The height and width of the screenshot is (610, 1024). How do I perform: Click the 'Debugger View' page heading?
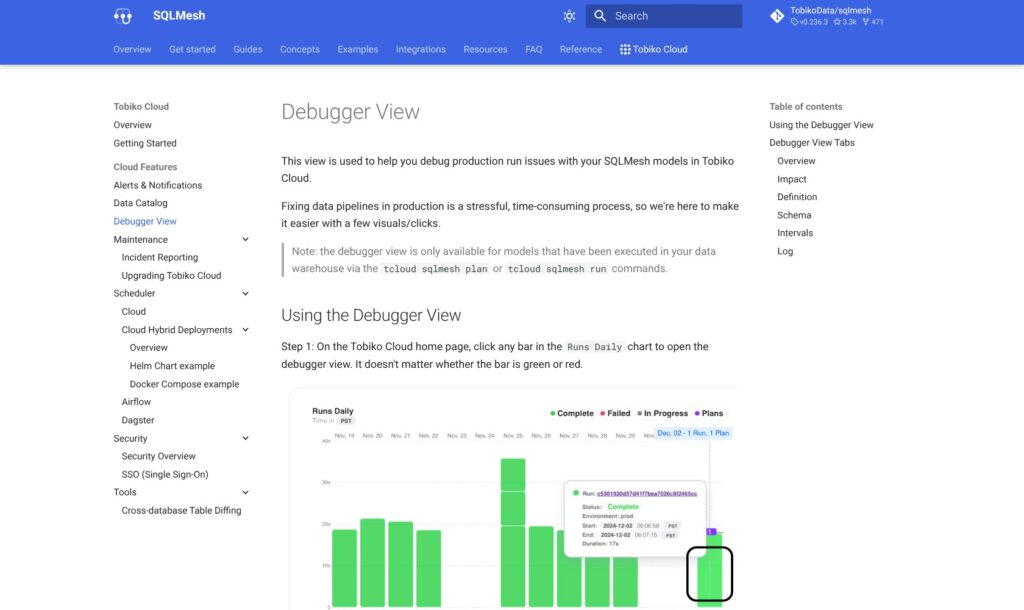pyautogui.click(x=350, y=112)
